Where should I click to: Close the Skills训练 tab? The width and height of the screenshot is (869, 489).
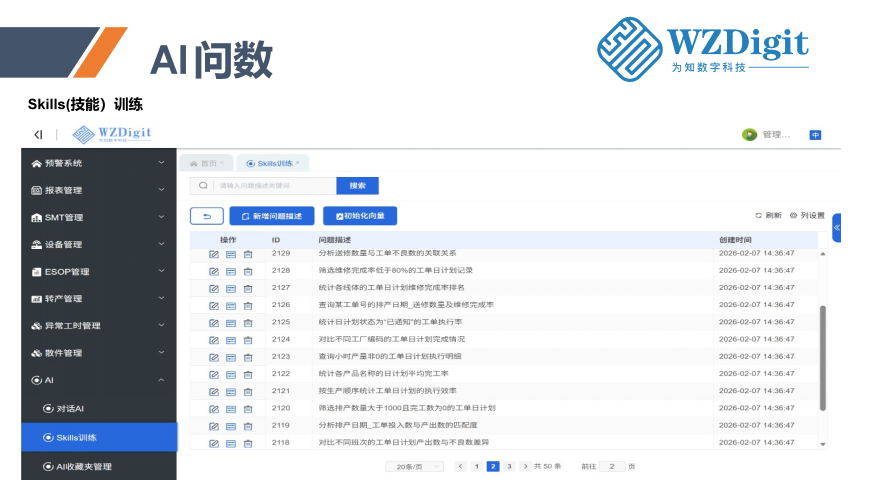coord(298,163)
